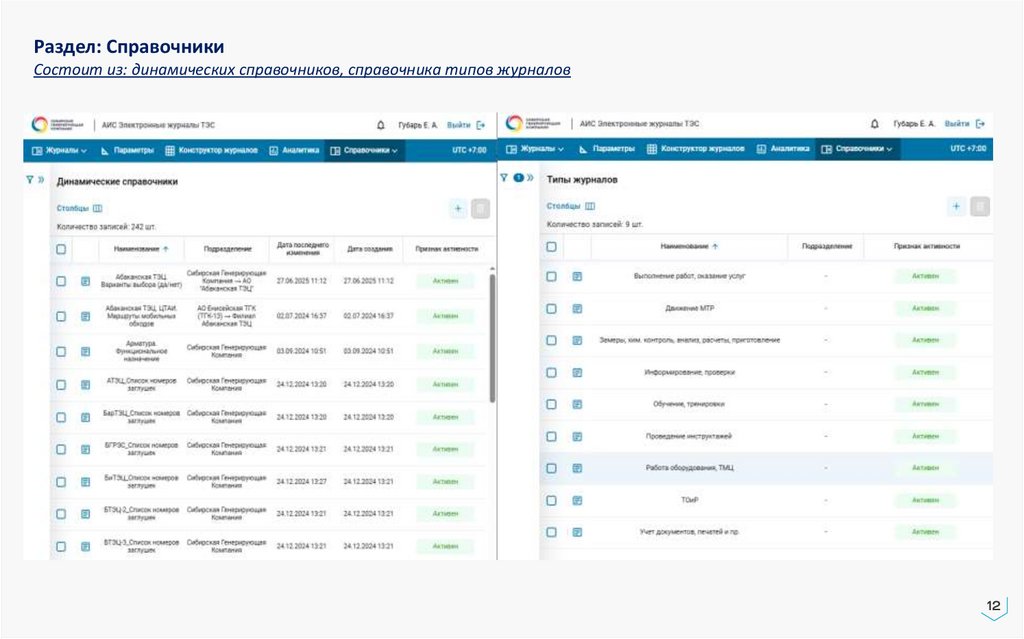The height and width of the screenshot is (639, 1024).
Task: Select all rows via Динамические справочники header checkbox
Action: pos(61,249)
